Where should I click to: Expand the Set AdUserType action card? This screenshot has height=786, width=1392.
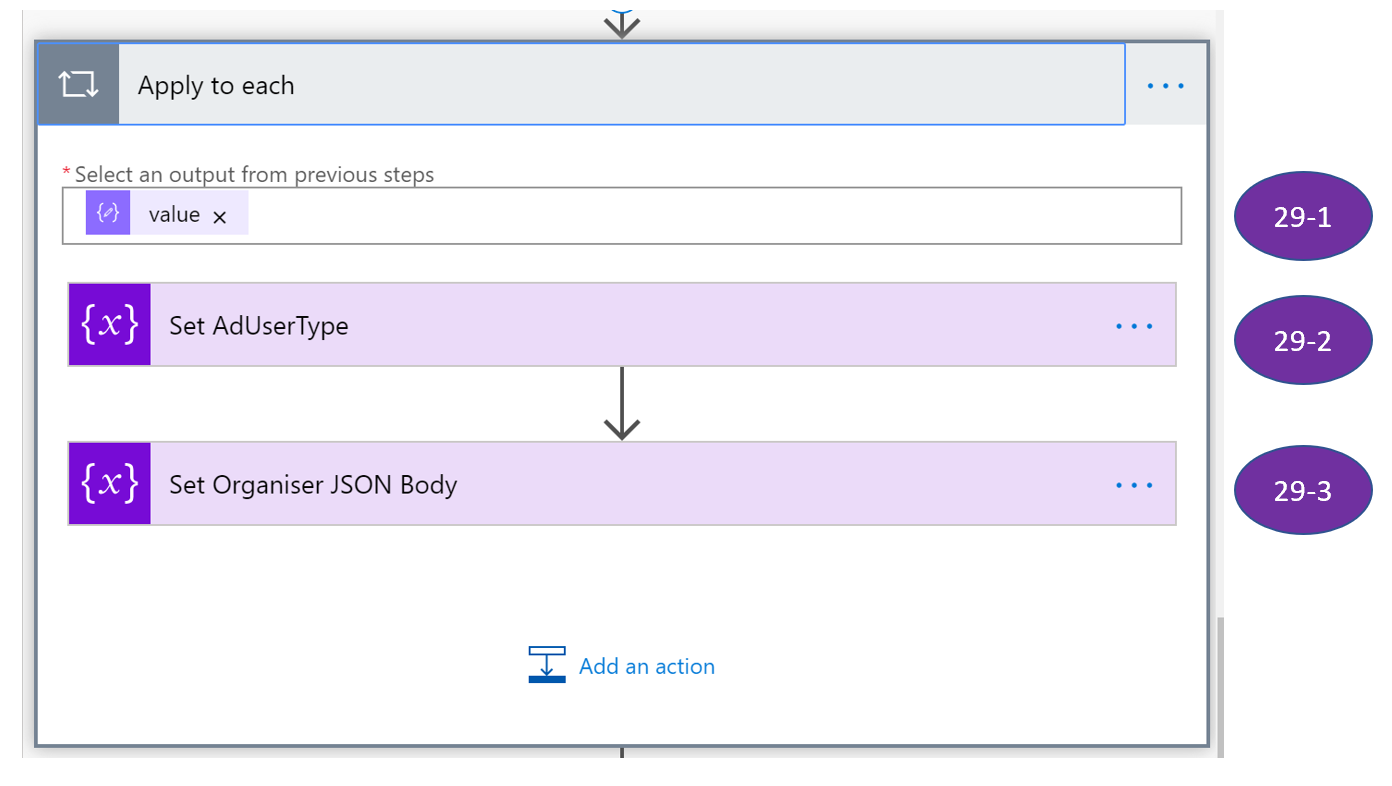coord(600,325)
